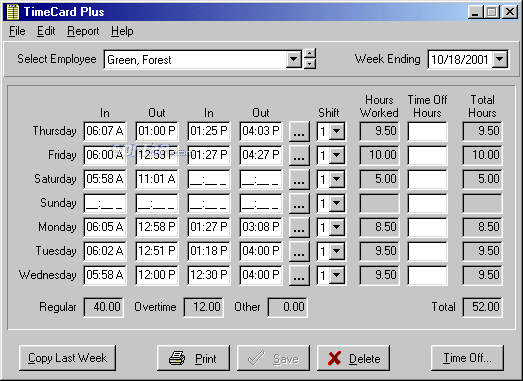Open Saturday Shift dropdown
Viewport: 523px width, 381px height.
337,179
